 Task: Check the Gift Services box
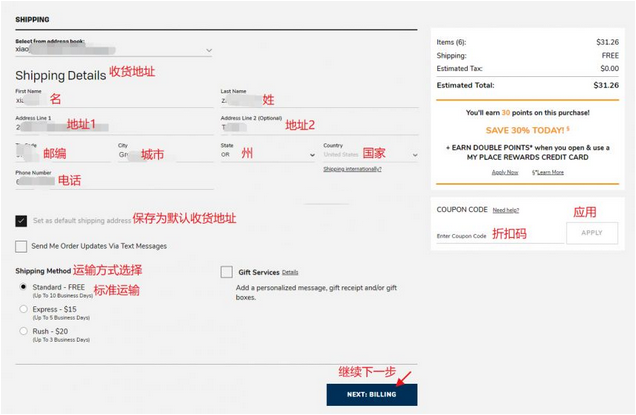[x=227, y=272]
